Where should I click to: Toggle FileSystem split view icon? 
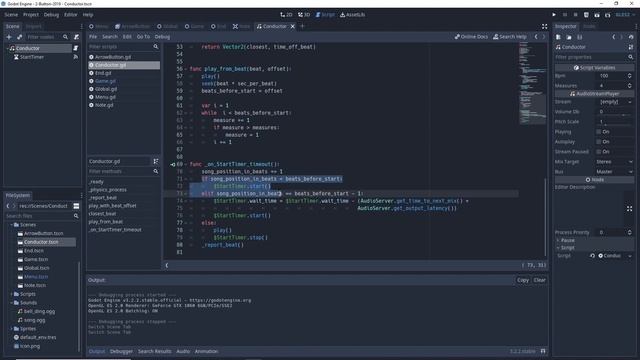[76, 206]
